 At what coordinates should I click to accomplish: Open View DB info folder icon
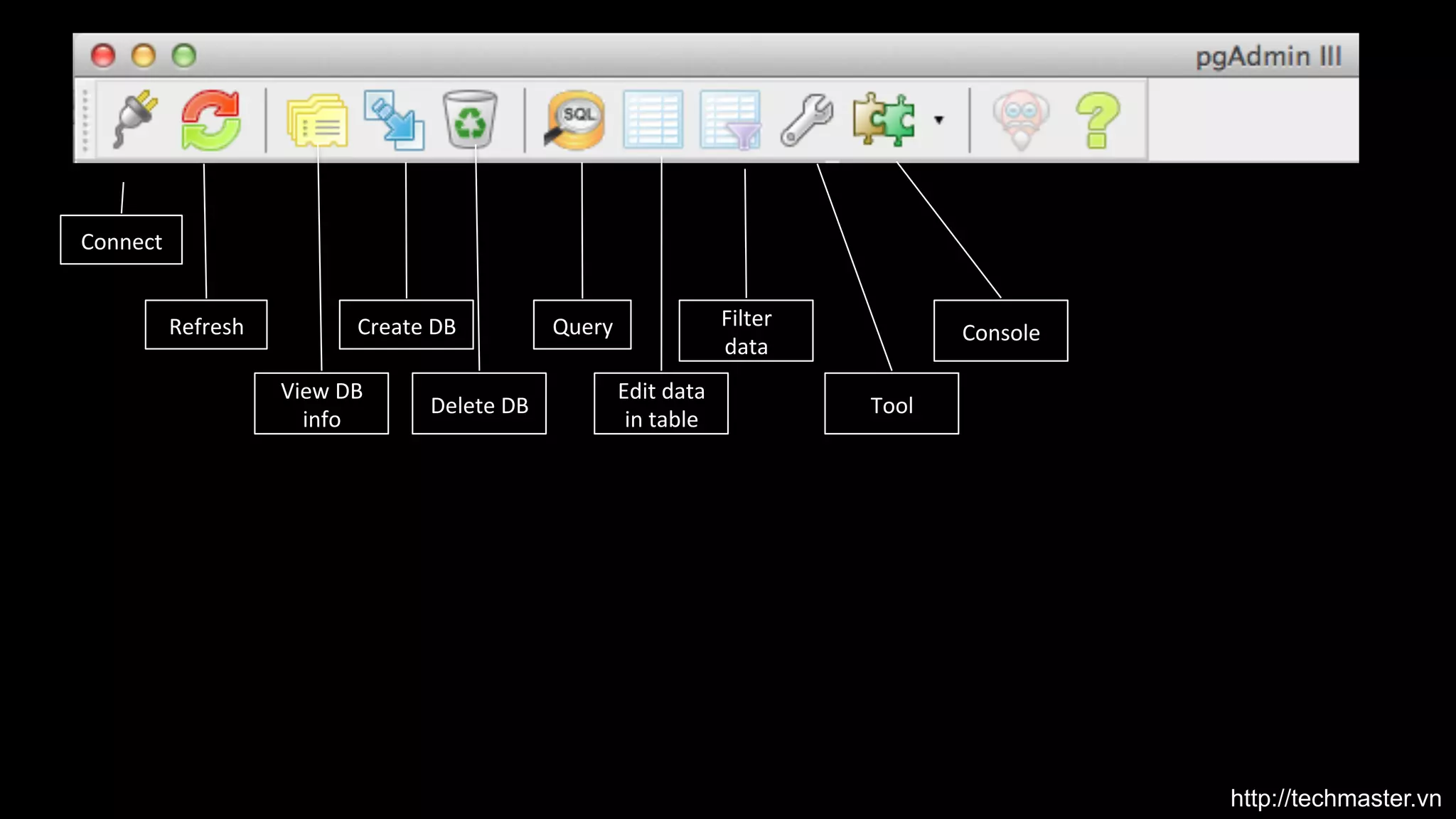point(317,121)
